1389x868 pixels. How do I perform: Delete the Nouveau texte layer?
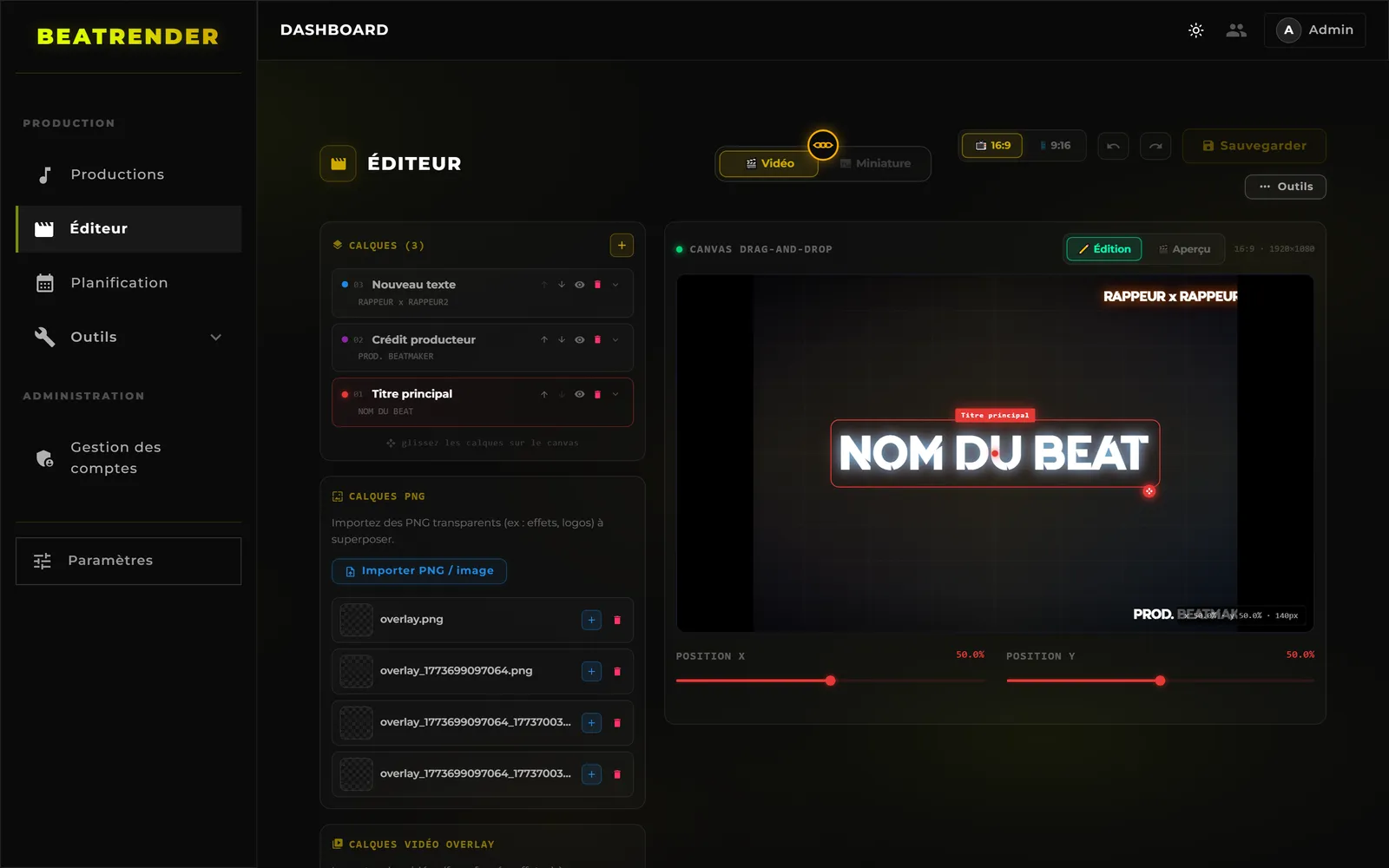(597, 285)
